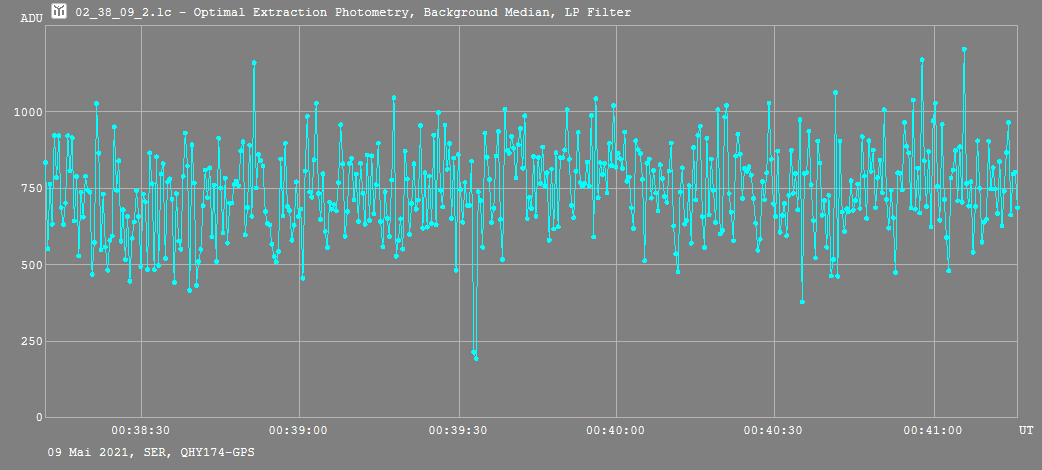The height and width of the screenshot is (470, 1042).
Task: Click the 00:40:00 time tick label
Action: (616, 430)
